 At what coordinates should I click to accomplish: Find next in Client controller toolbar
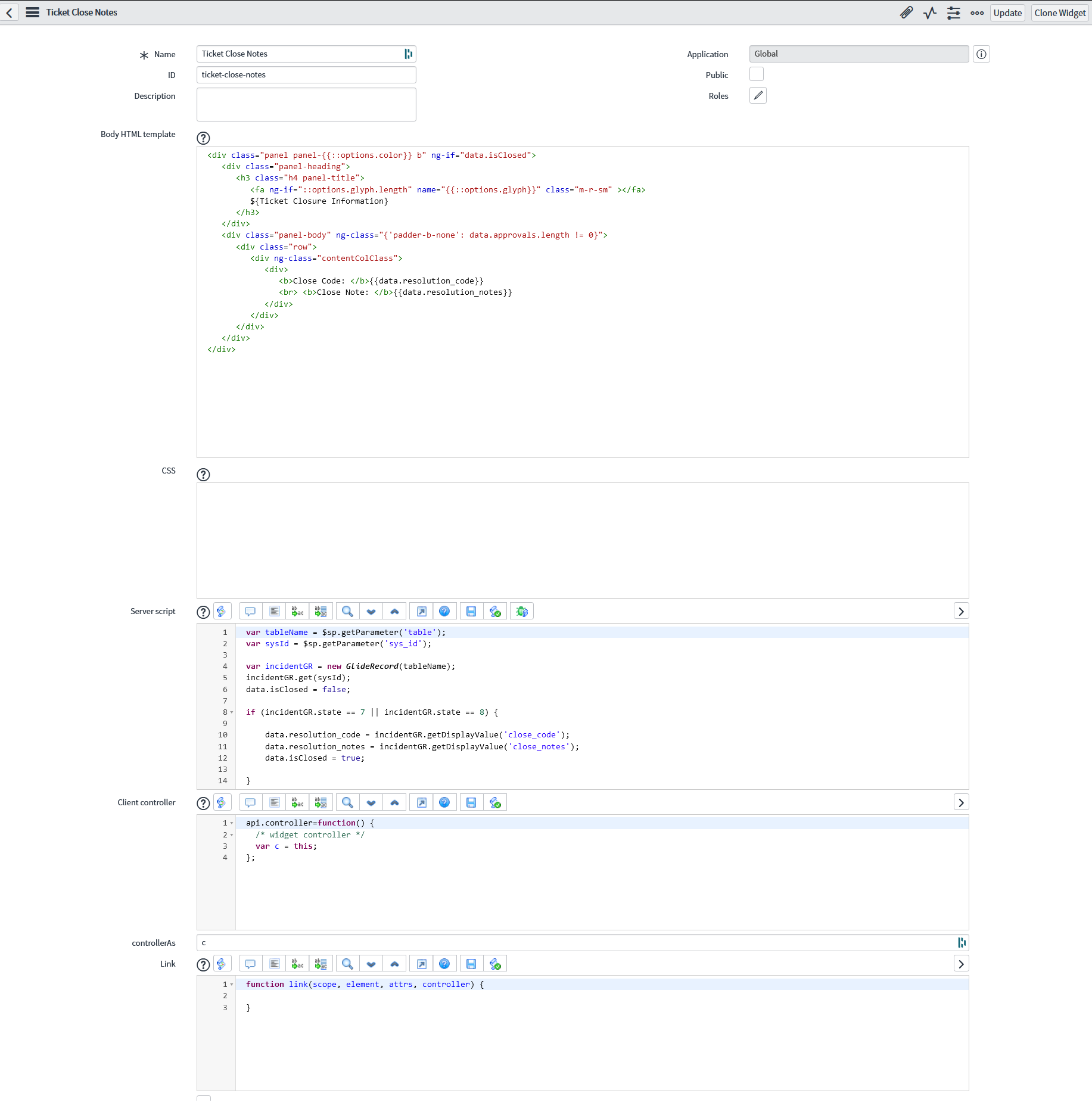point(371,802)
